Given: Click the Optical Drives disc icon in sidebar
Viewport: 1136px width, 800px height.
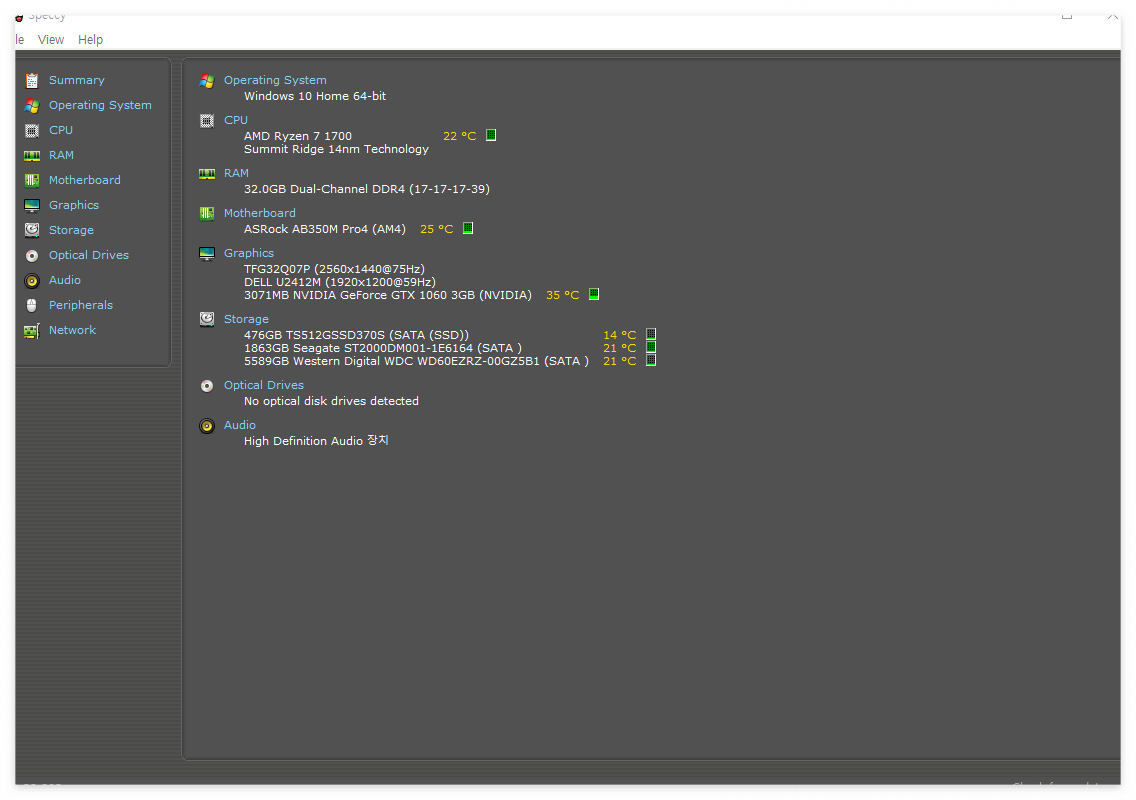Looking at the screenshot, I should [32, 256].
